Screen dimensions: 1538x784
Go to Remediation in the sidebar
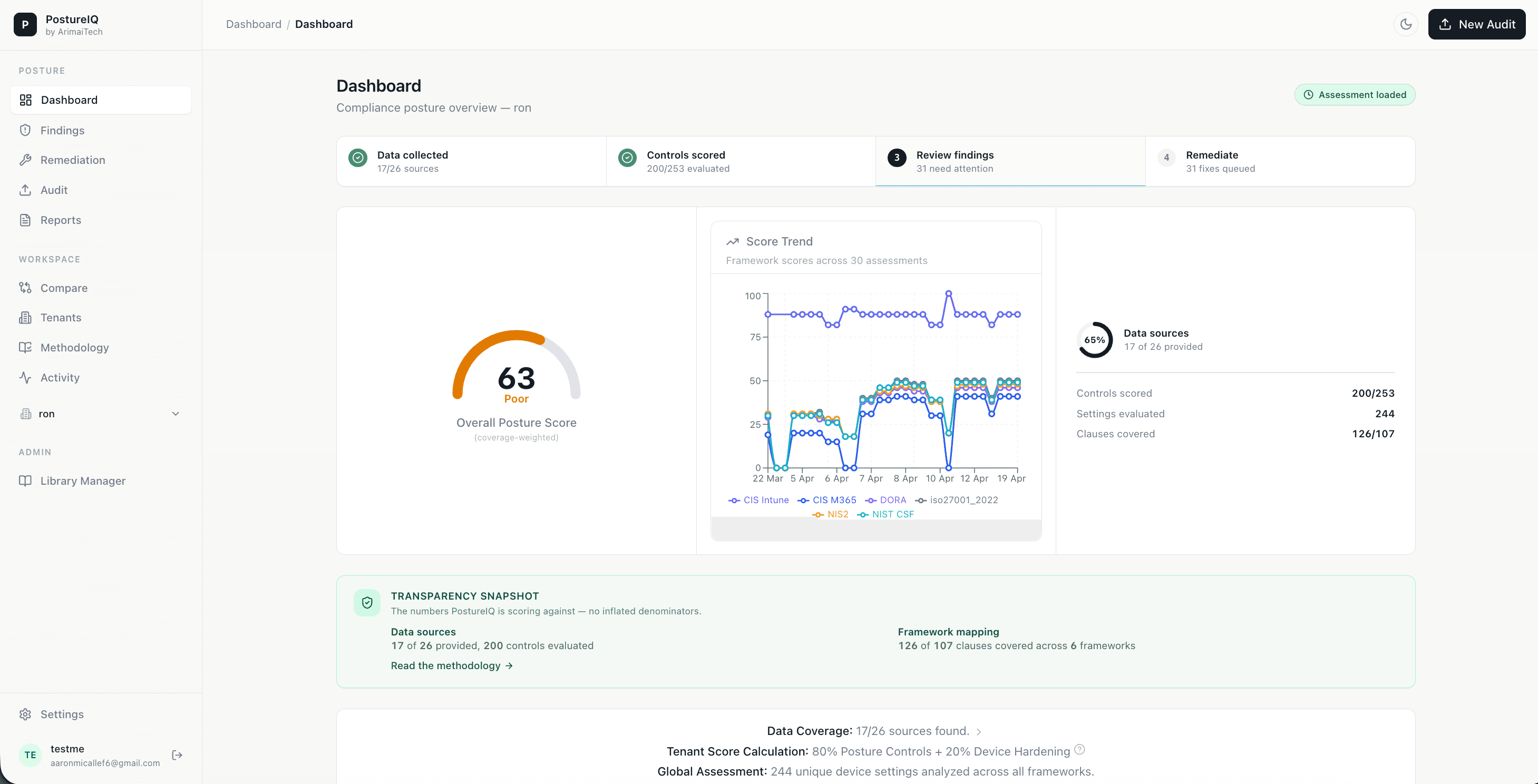click(x=101, y=160)
